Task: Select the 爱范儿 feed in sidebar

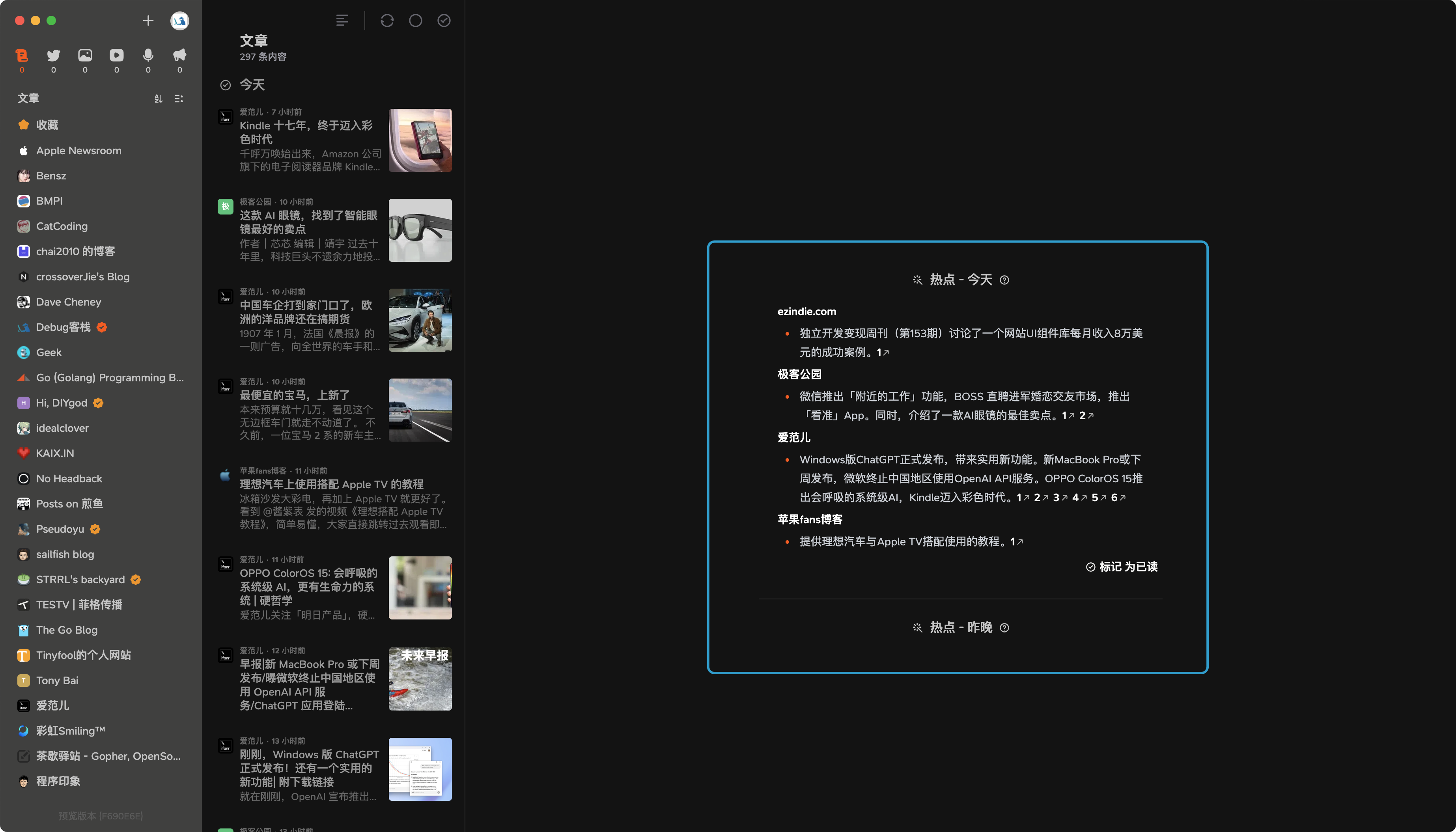Action: [x=52, y=705]
